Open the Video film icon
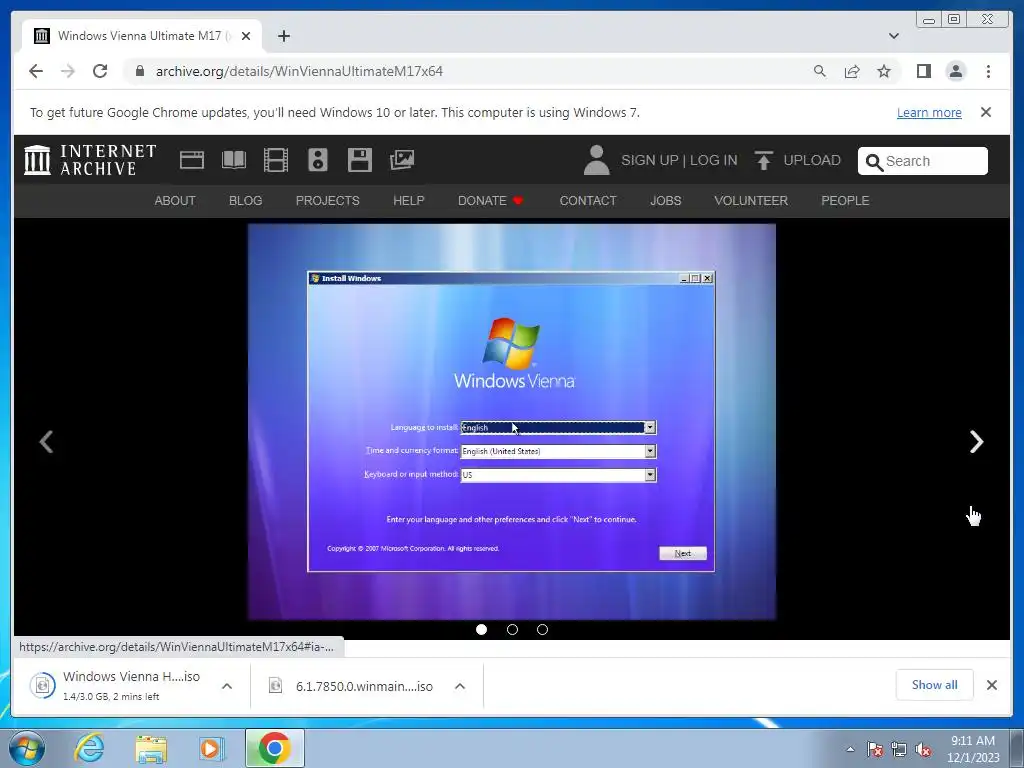 (x=276, y=160)
